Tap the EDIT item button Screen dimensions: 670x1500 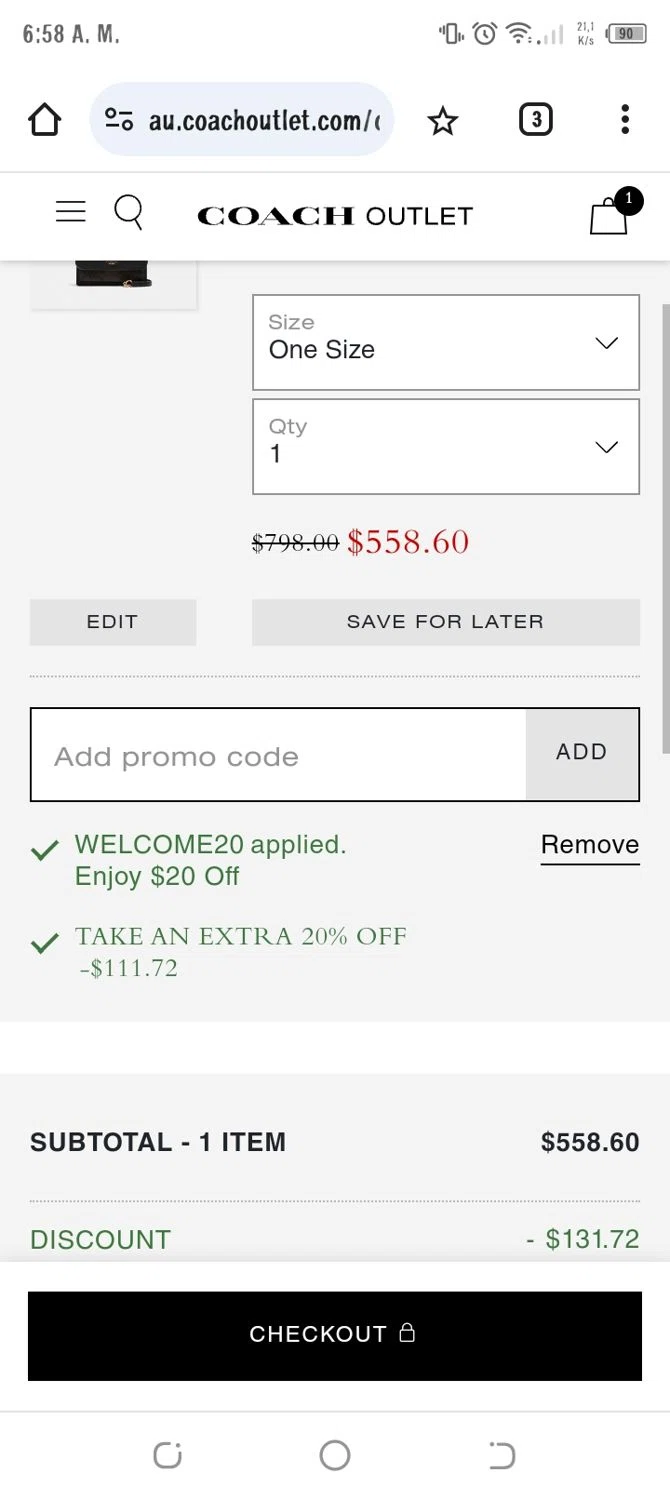click(x=112, y=622)
